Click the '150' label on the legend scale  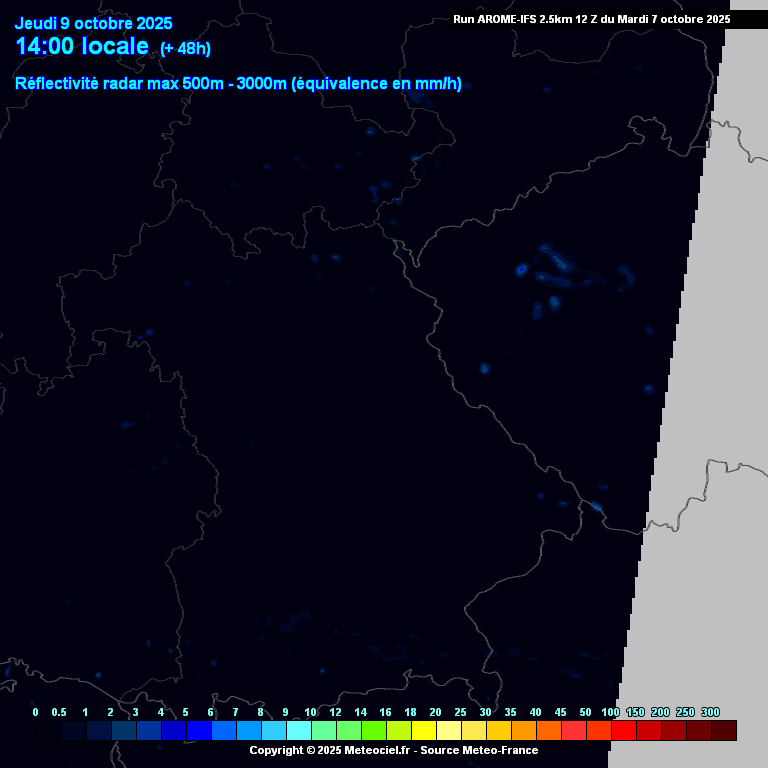(635, 712)
